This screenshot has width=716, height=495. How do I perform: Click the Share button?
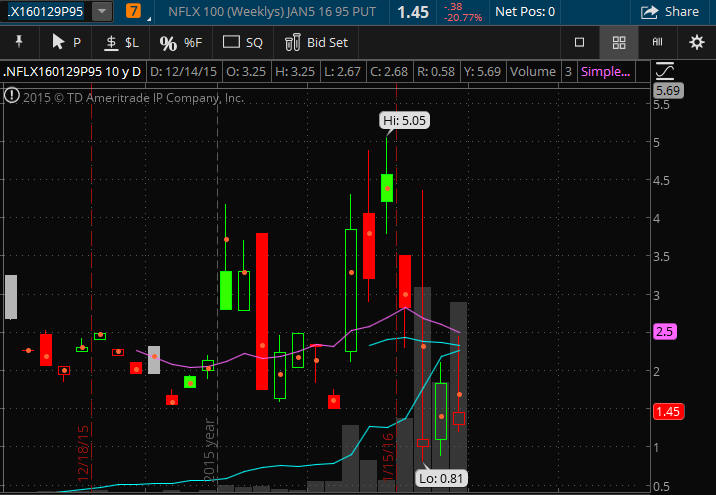click(x=670, y=12)
